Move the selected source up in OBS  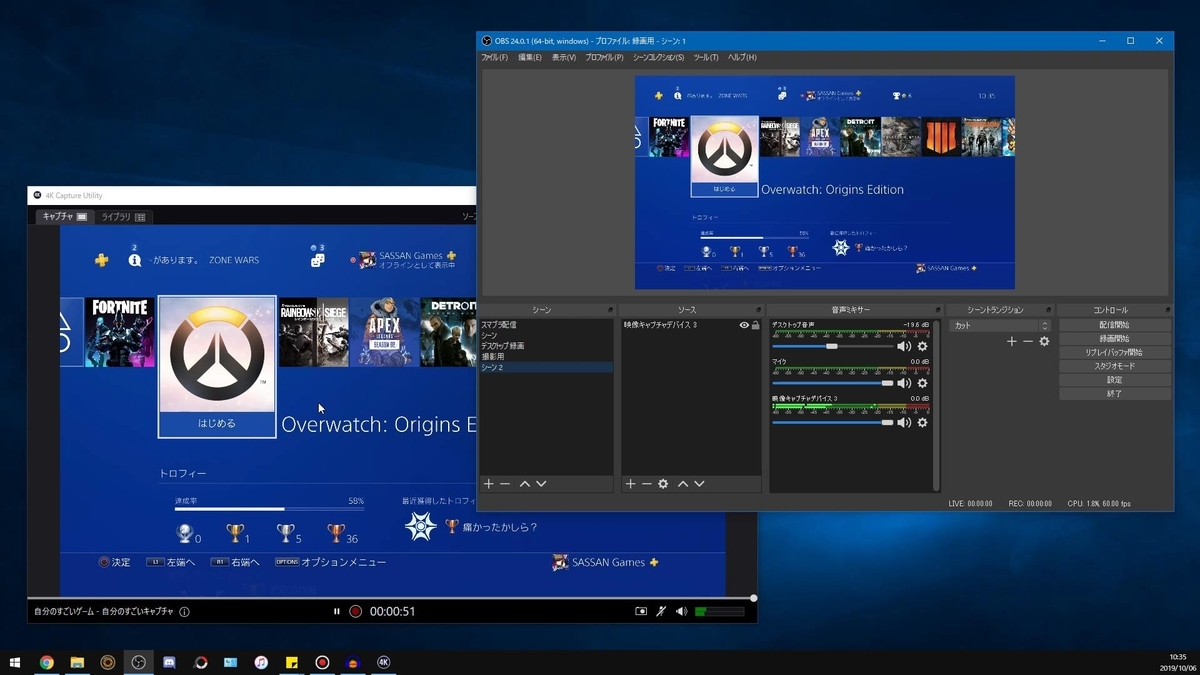click(x=683, y=484)
